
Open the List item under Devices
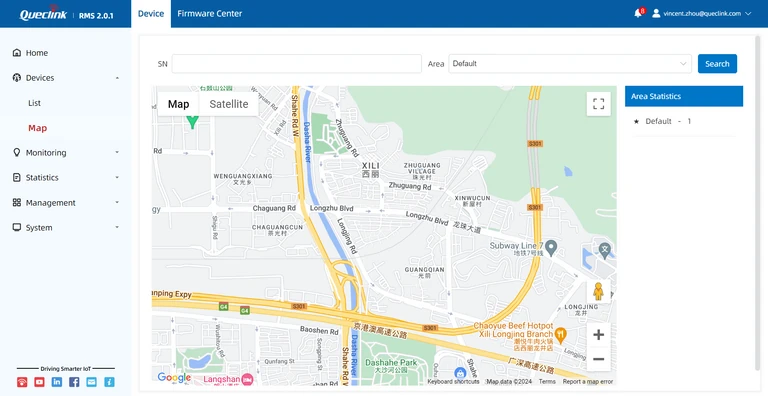coord(34,103)
